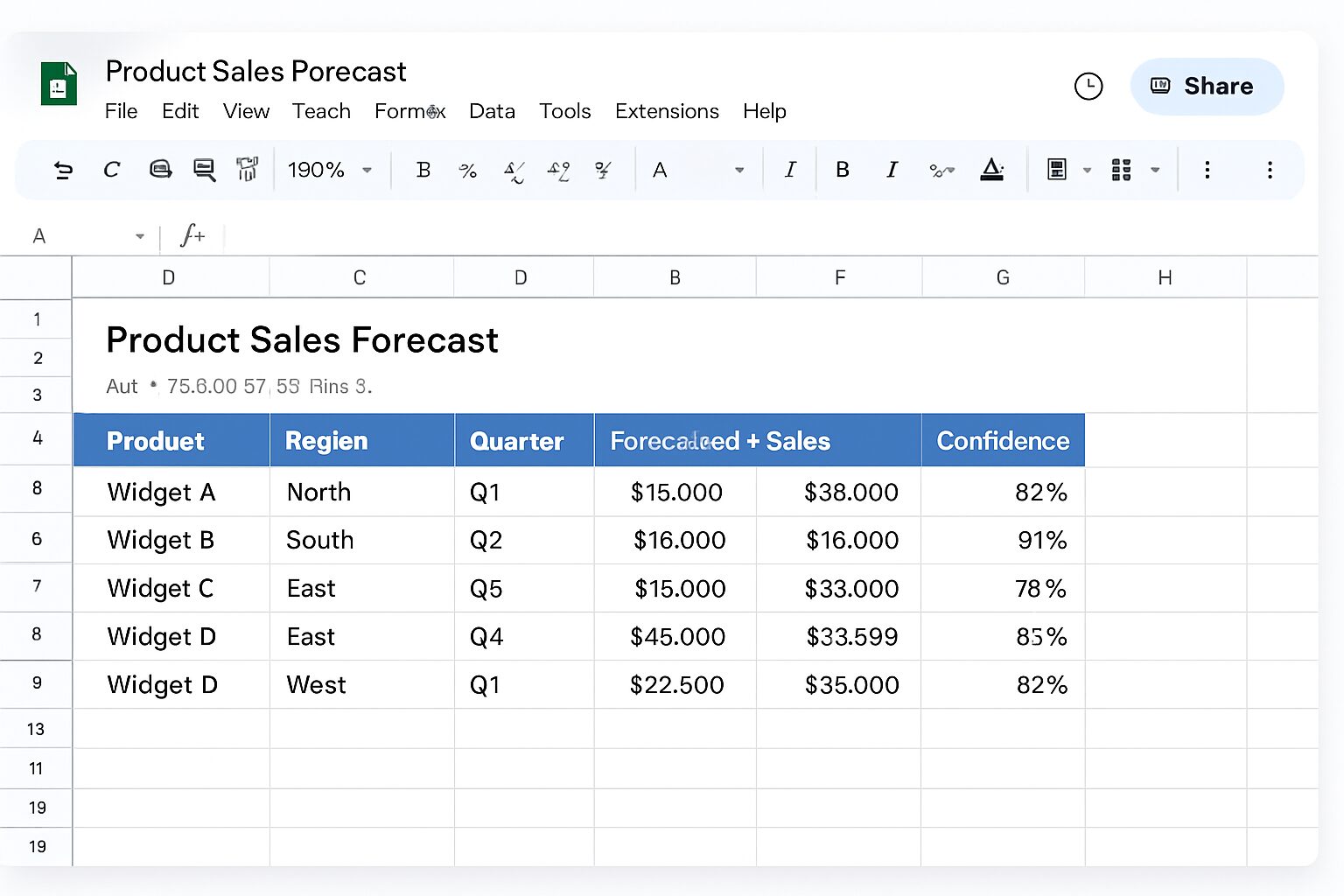This screenshot has width=1344, height=896.
Task: Open the name box dropdown arrow
Action: pos(140,236)
